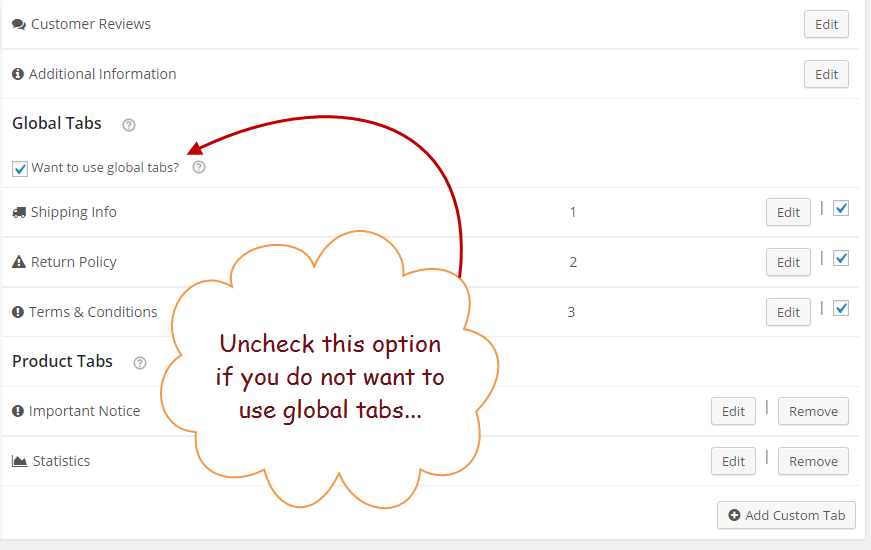This screenshot has height=550, width=871.
Task: Open the help icon beside Global Tabs
Action: point(129,125)
